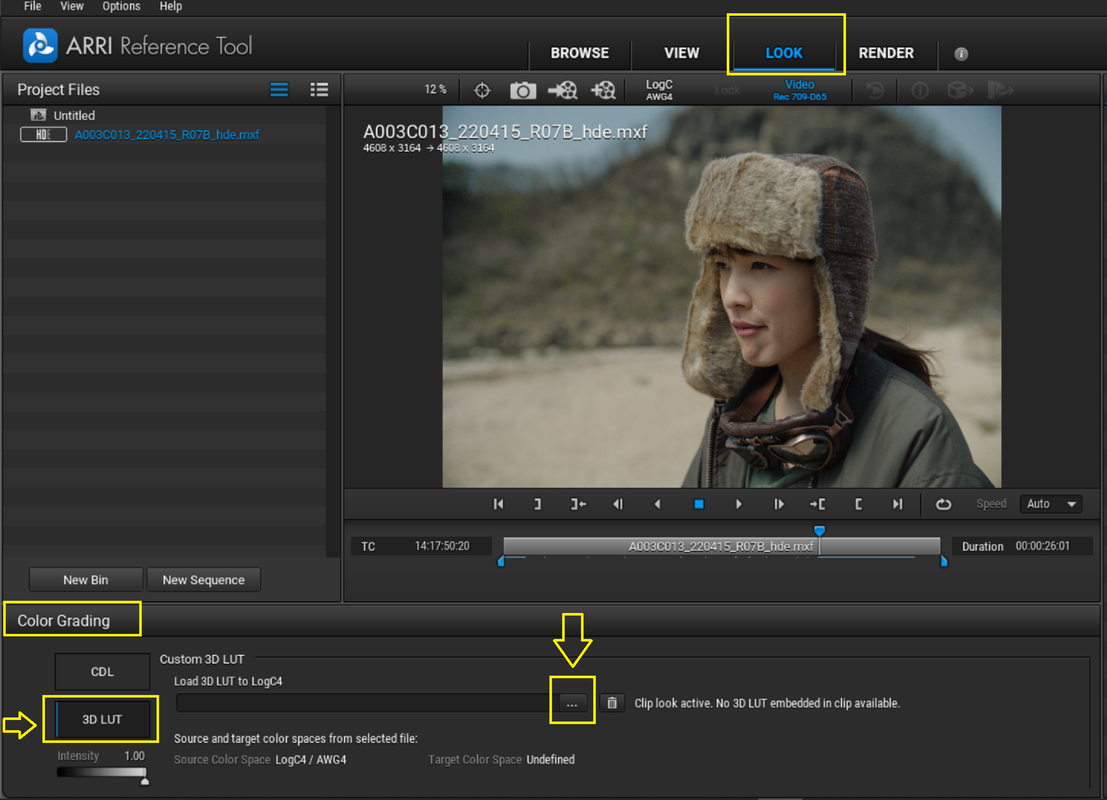The width and height of the screenshot is (1107, 800).
Task: Switch Project Files to compact list view
Action: click(x=279, y=90)
